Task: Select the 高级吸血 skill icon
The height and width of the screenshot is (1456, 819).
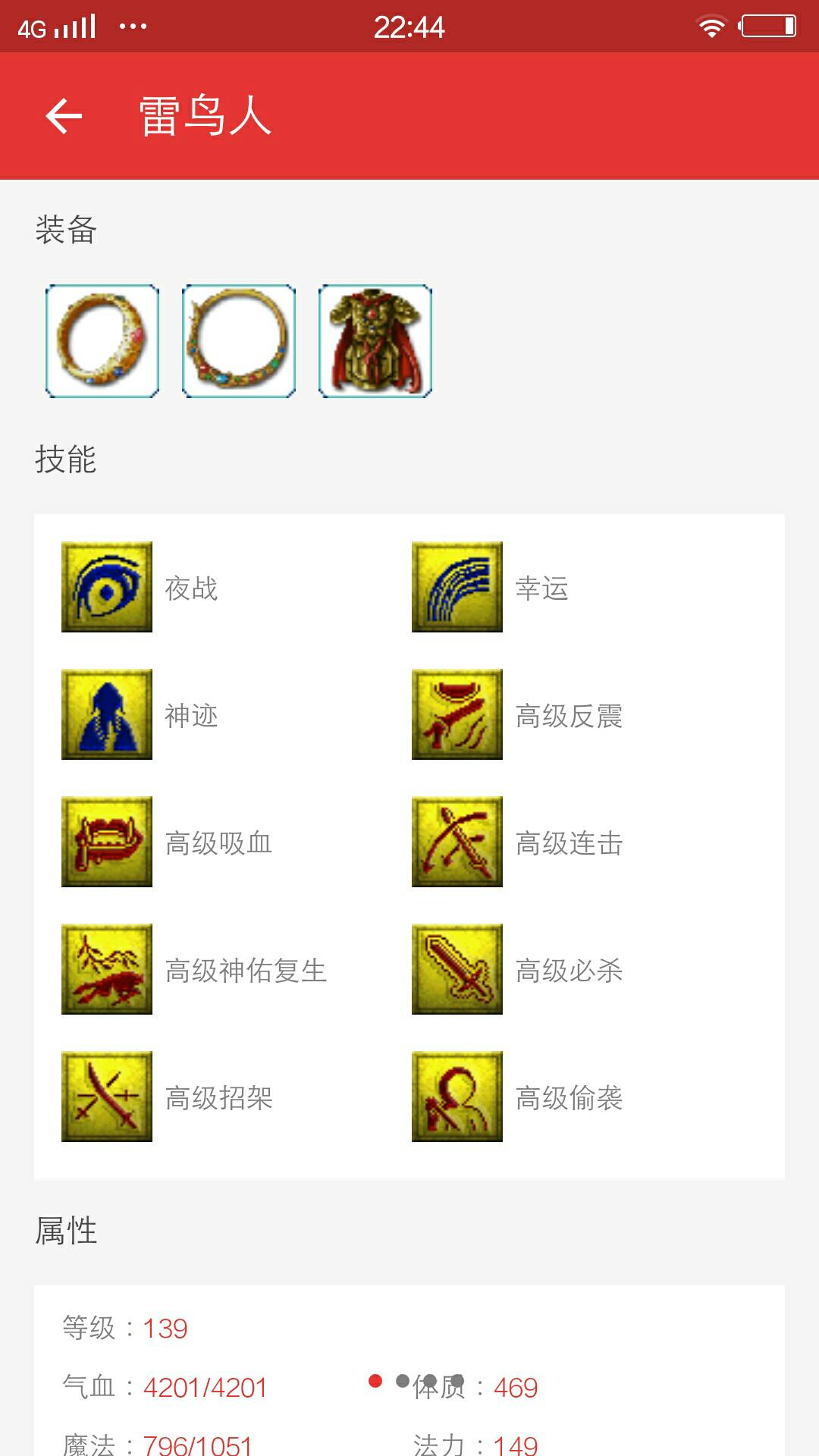Action: click(x=107, y=842)
